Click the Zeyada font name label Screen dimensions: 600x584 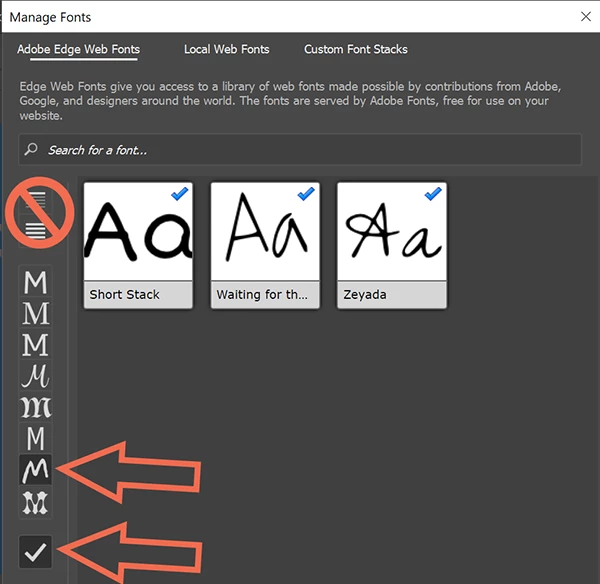tap(365, 295)
